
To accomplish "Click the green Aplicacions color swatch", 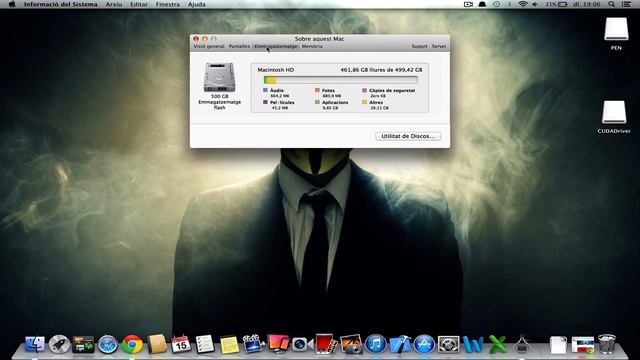I will (317, 102).
